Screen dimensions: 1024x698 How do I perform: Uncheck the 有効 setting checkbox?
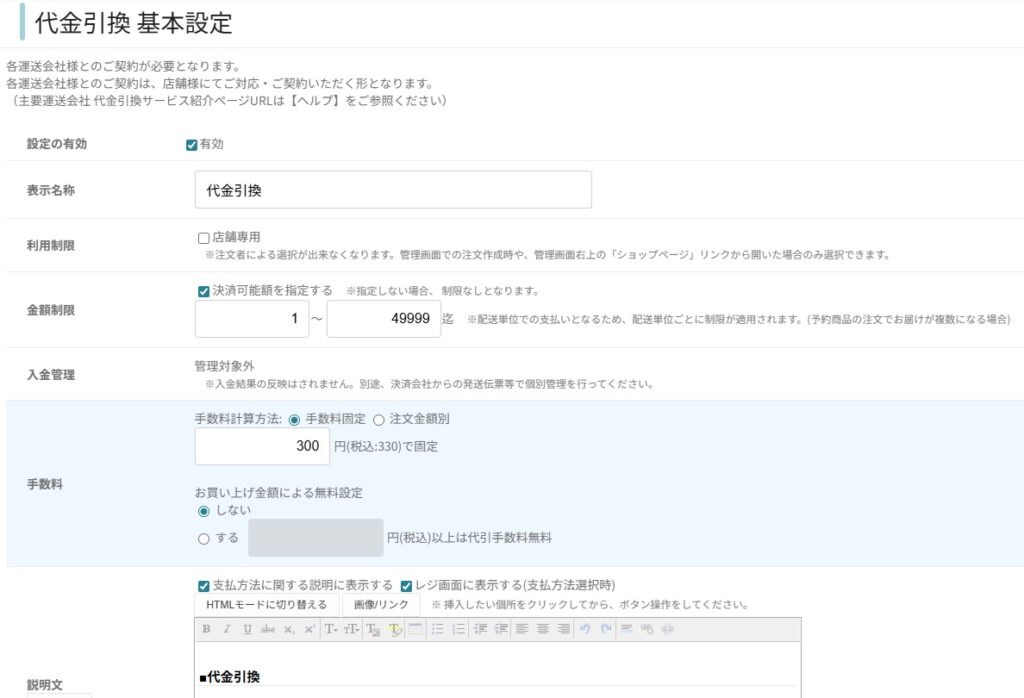pos(192,144)
